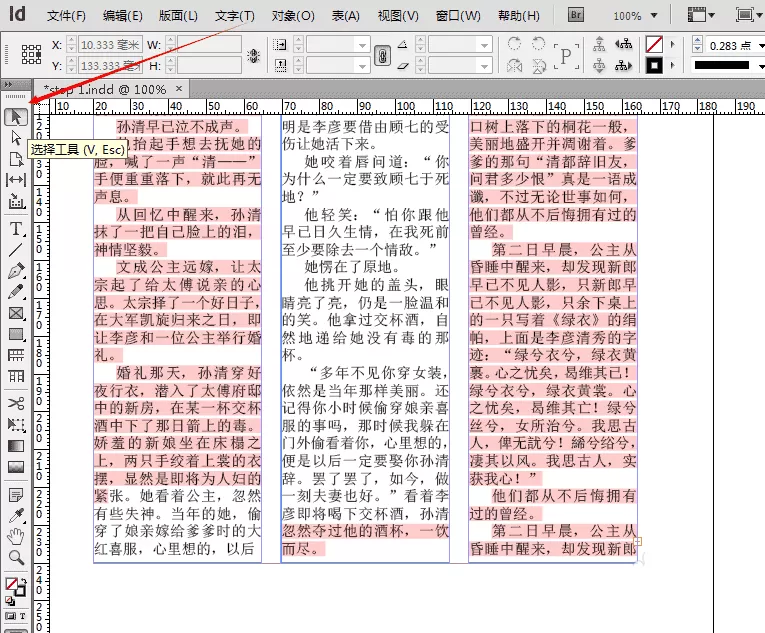
Task: Click the X position input field
Action: [x=110, y=45]
